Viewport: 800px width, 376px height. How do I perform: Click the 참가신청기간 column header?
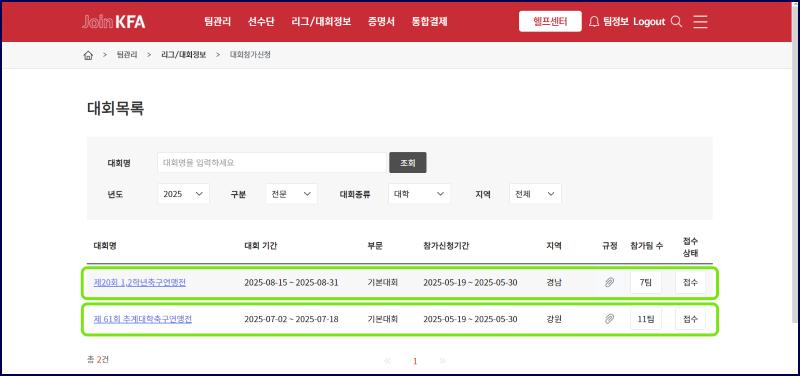tap(446, 245)
